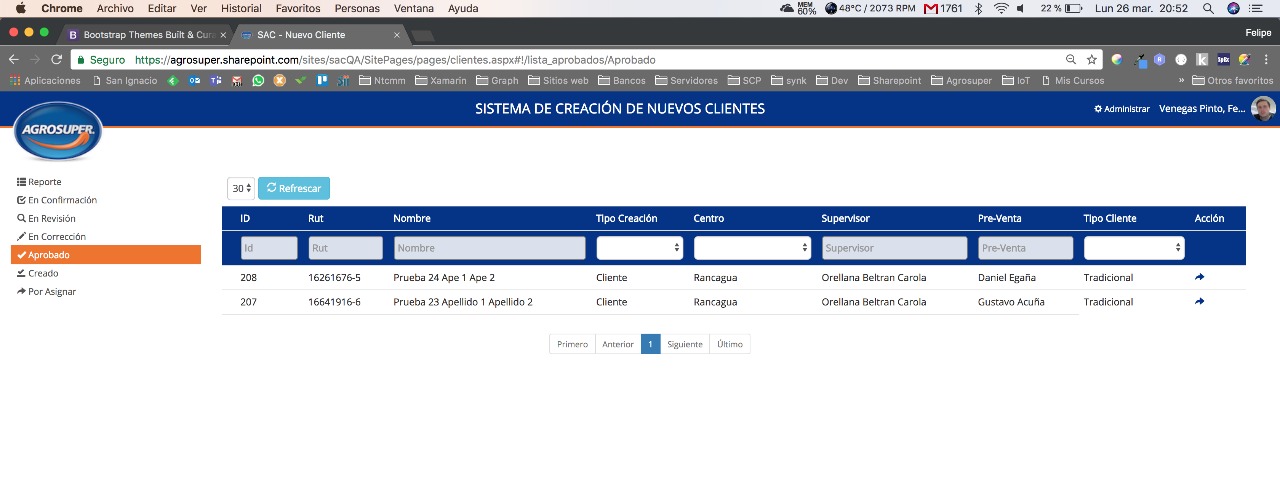Go to Siguiente page in pagination
This screenshot has width=1280, height=502.
coord(685,344)
